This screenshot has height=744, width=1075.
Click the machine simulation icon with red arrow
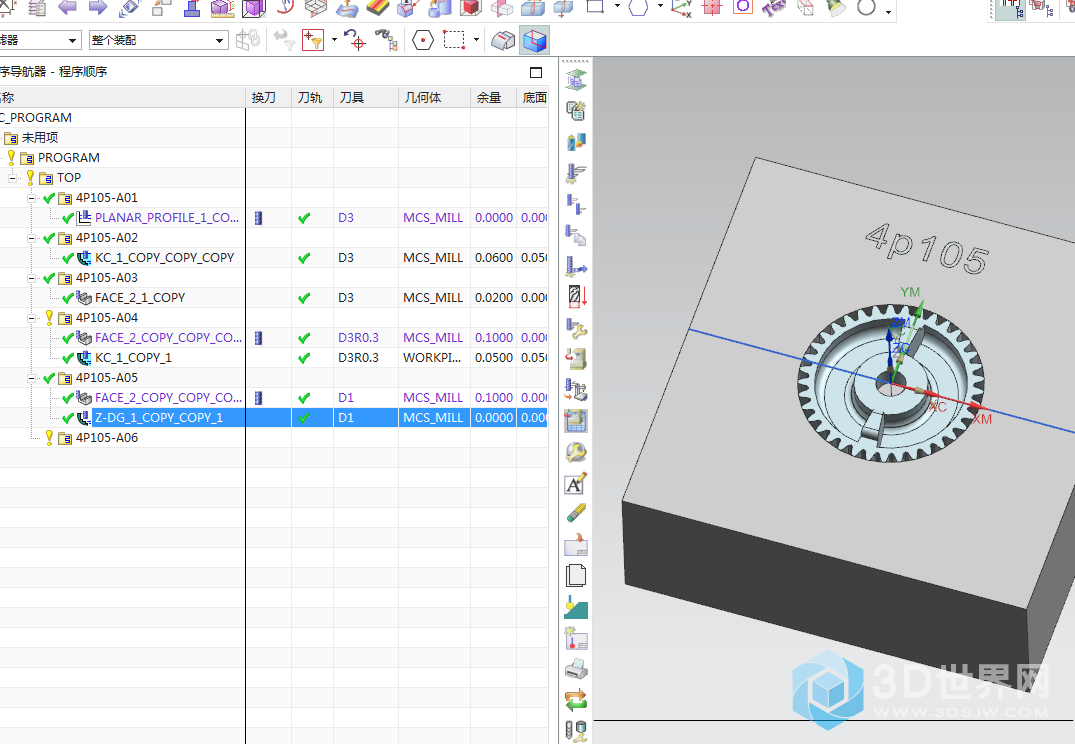[576, 359]
